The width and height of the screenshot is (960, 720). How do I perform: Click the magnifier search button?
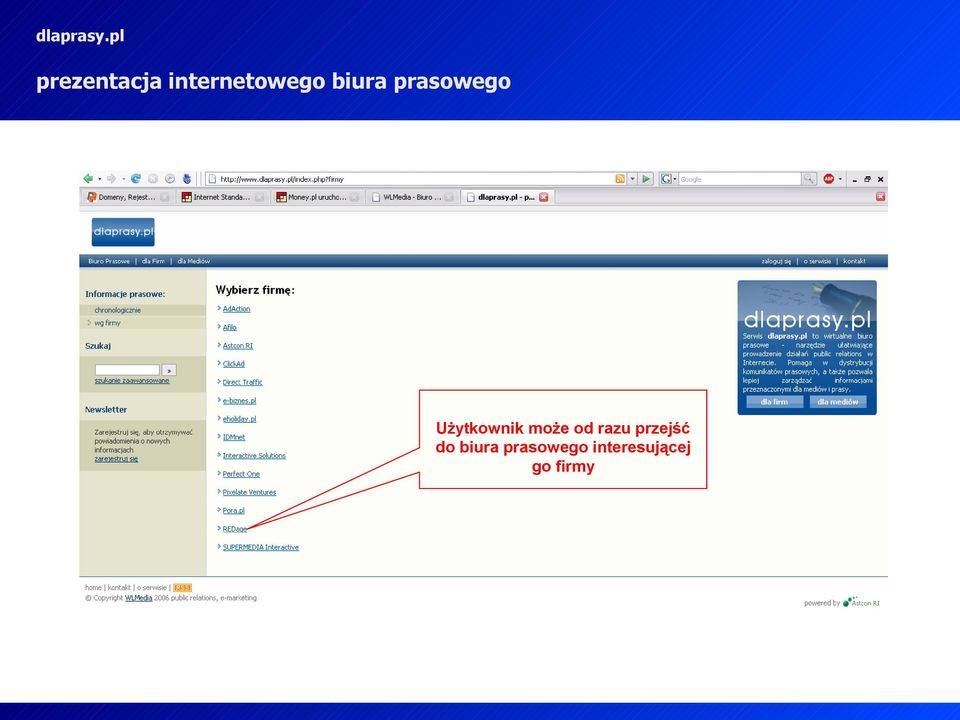coord(809,179)
